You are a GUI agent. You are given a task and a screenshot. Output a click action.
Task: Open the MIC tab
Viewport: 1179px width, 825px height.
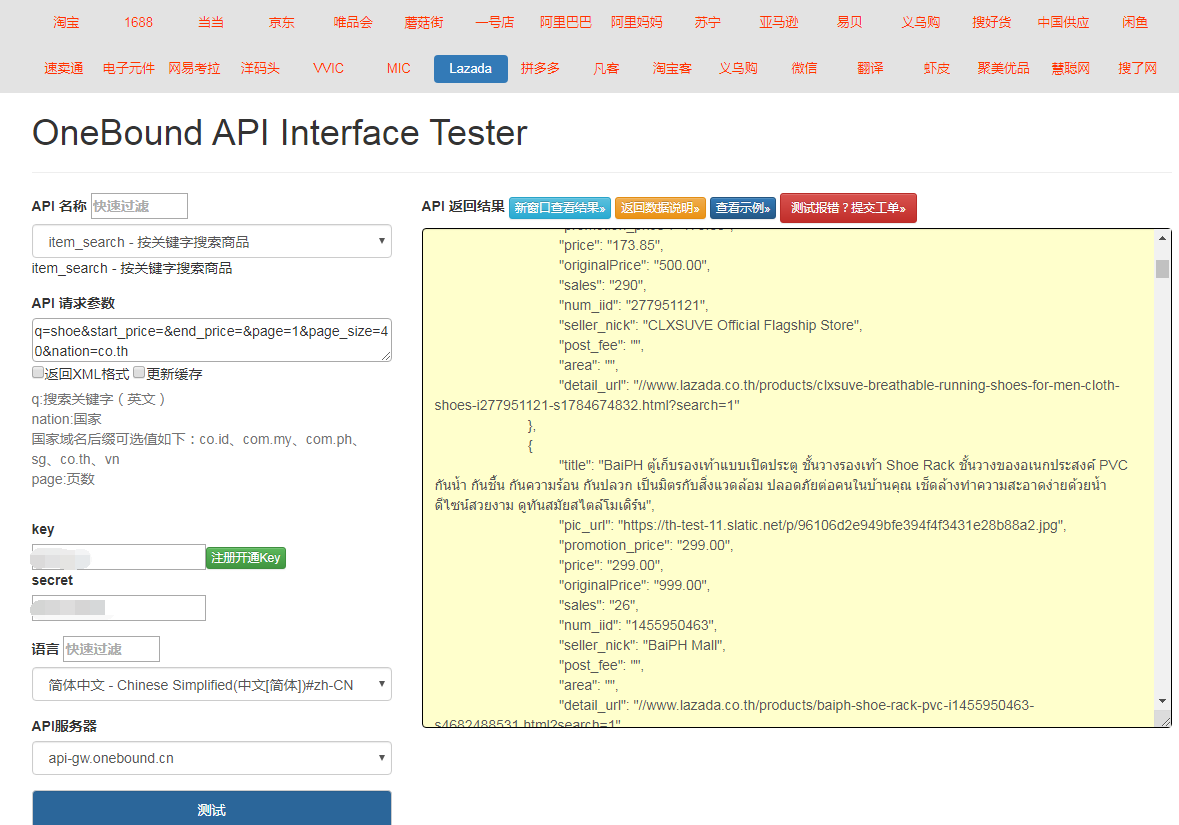[x=399, y=68]
